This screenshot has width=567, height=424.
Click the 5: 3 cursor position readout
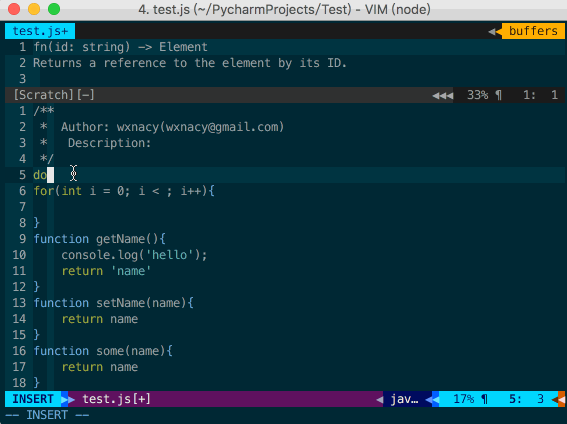pyautogui.click(x=526, y=399)
